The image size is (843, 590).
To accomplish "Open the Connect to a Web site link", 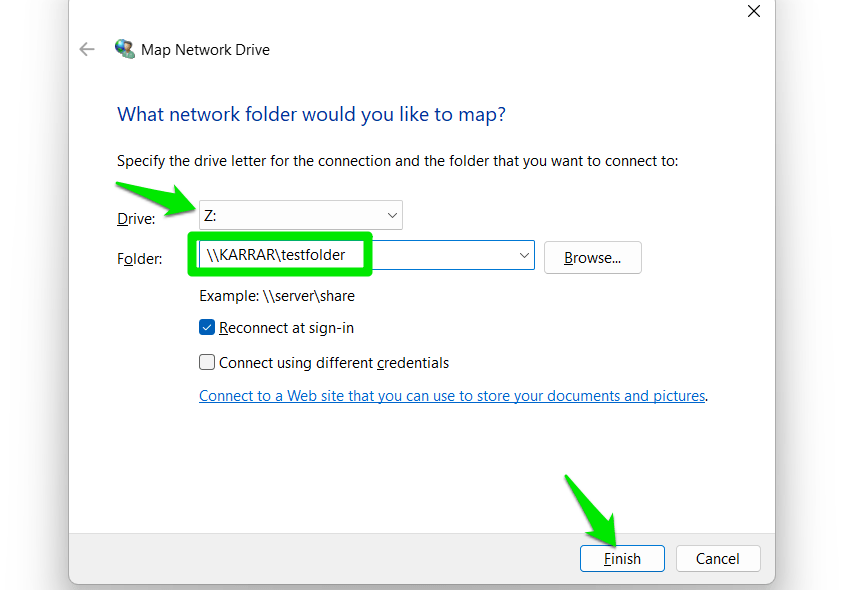I will [x=452, y=396].
